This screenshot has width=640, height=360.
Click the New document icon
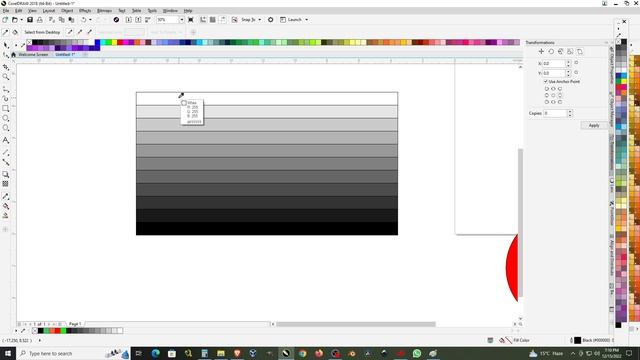(5, 20)
